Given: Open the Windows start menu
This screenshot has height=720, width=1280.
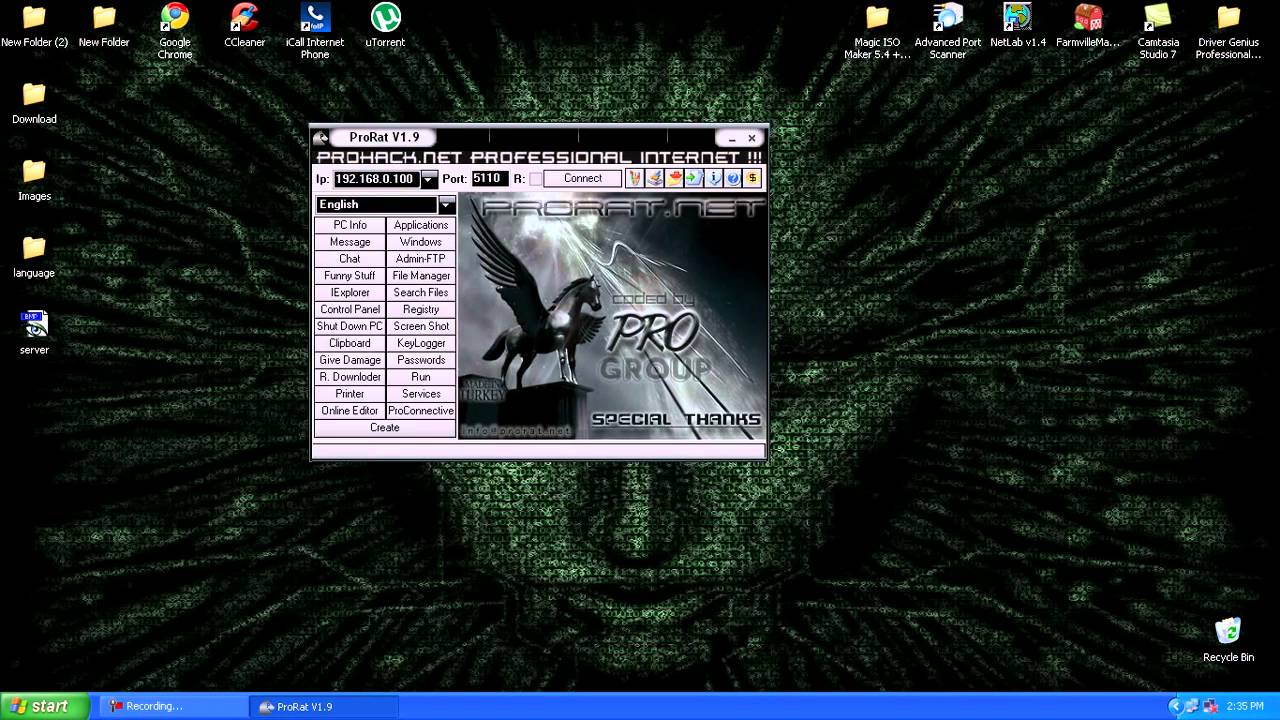Looking at the screenshot, I should tap(45, 706).
